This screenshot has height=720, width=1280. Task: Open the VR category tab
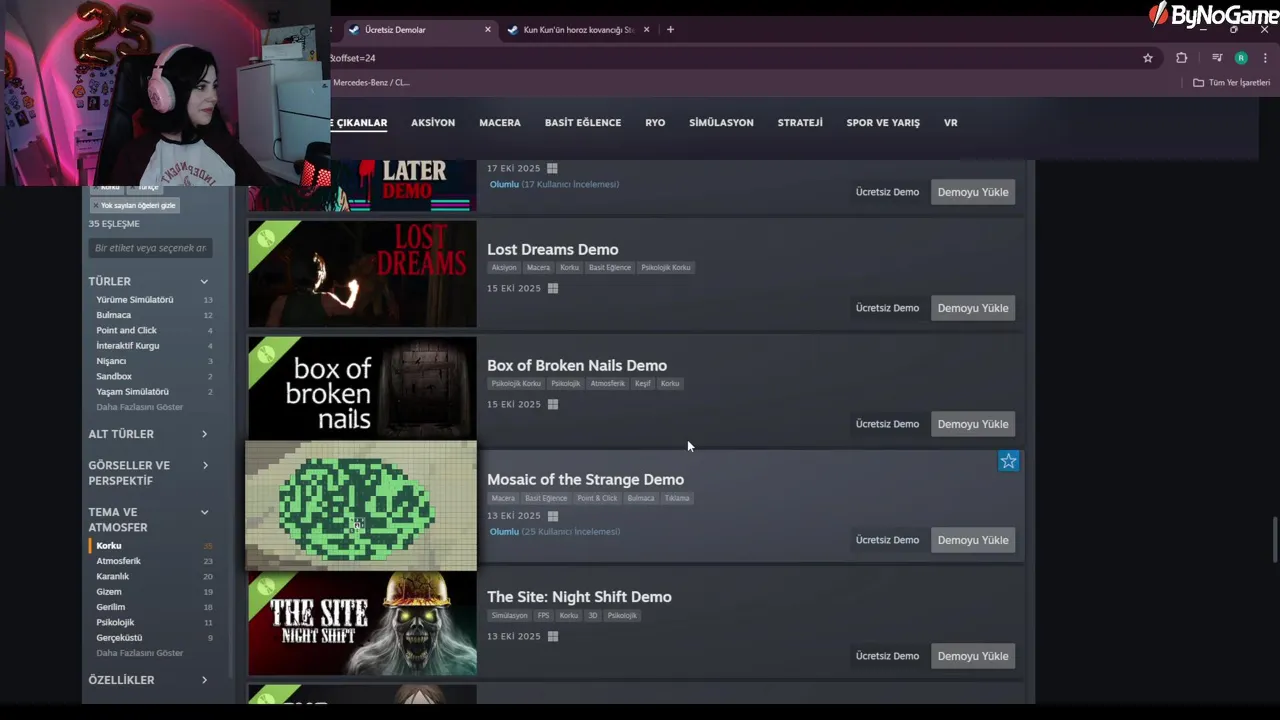coord(950,123)
